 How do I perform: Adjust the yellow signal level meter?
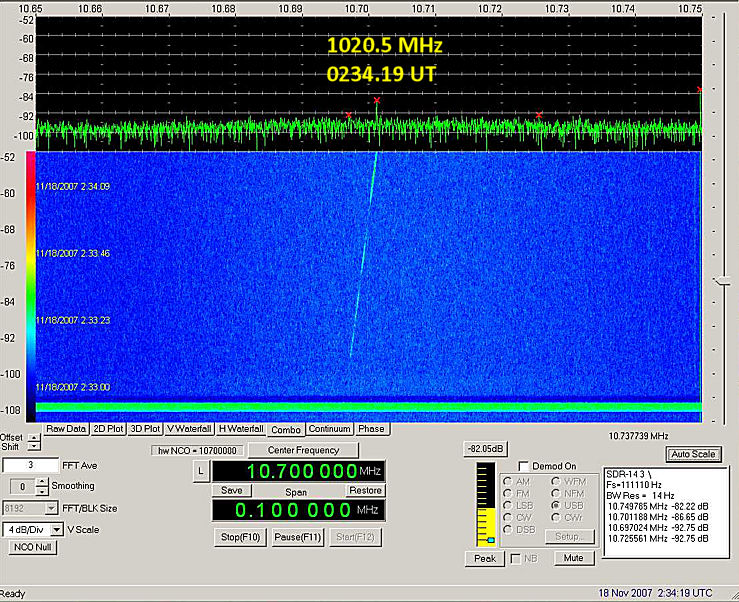pos(485,504)
